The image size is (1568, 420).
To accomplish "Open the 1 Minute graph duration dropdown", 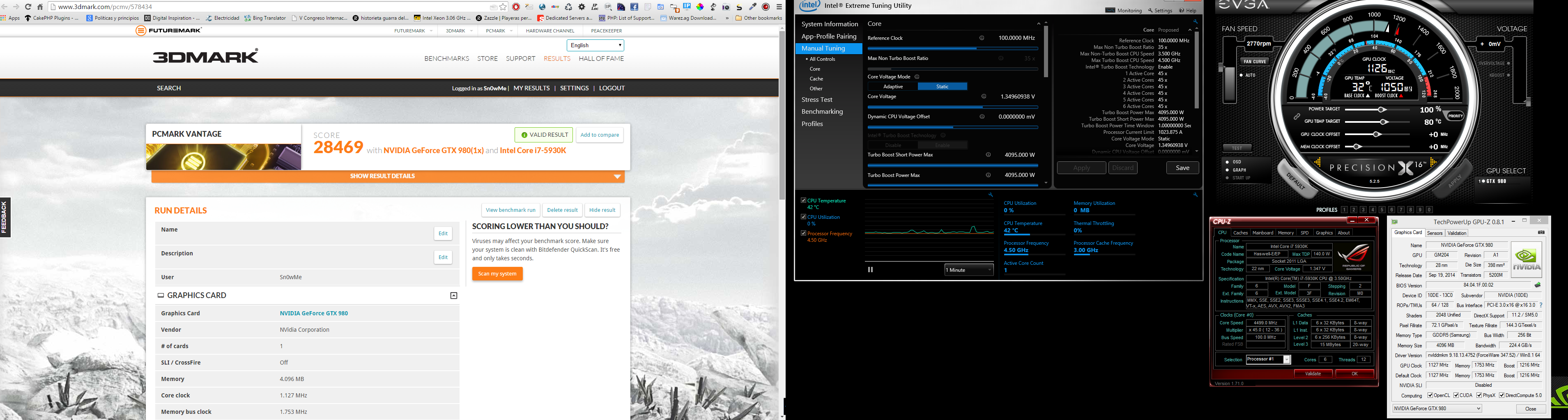I will 969,270.
